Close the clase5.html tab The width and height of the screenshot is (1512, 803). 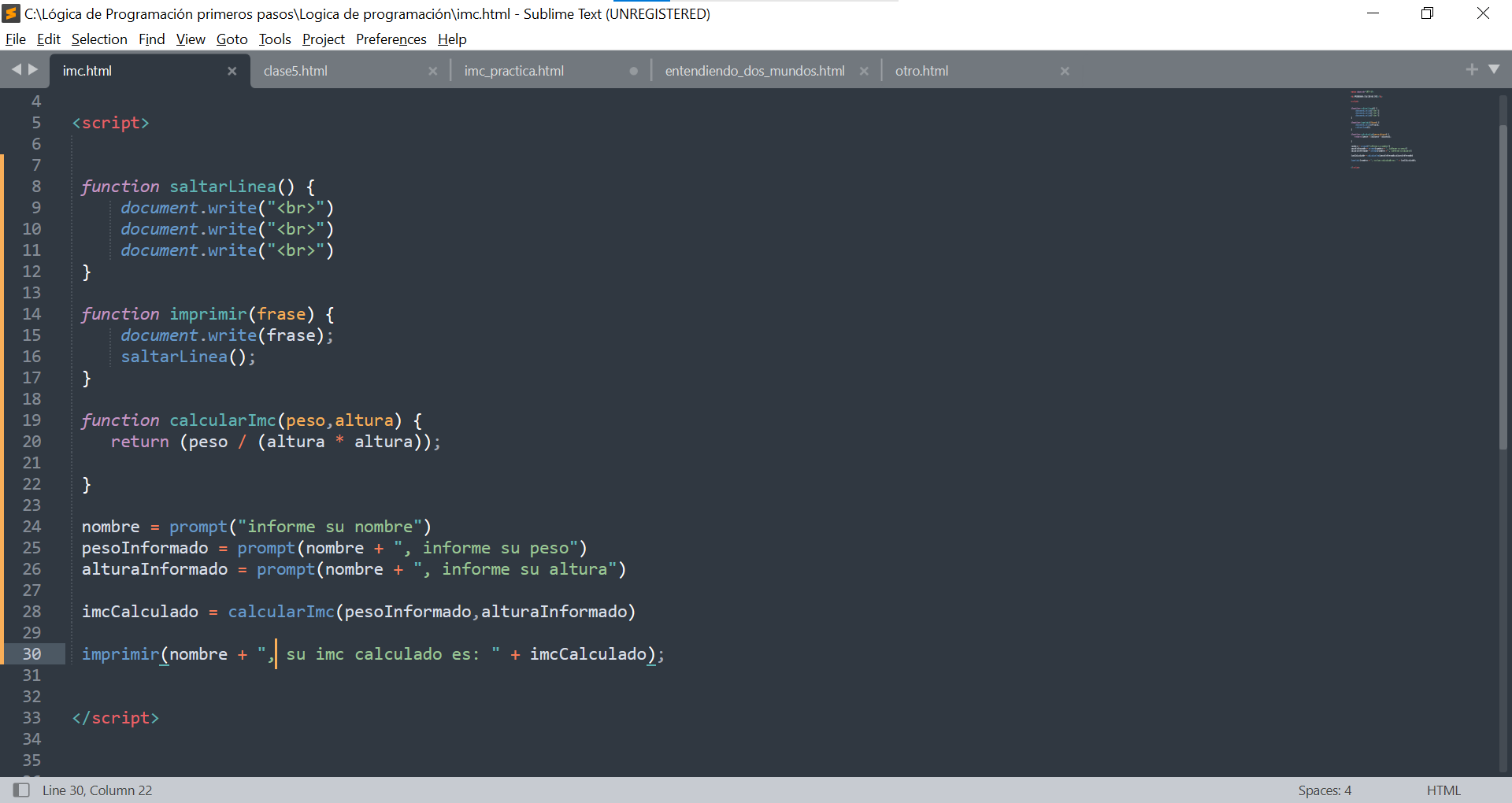[x=432, y=71]
